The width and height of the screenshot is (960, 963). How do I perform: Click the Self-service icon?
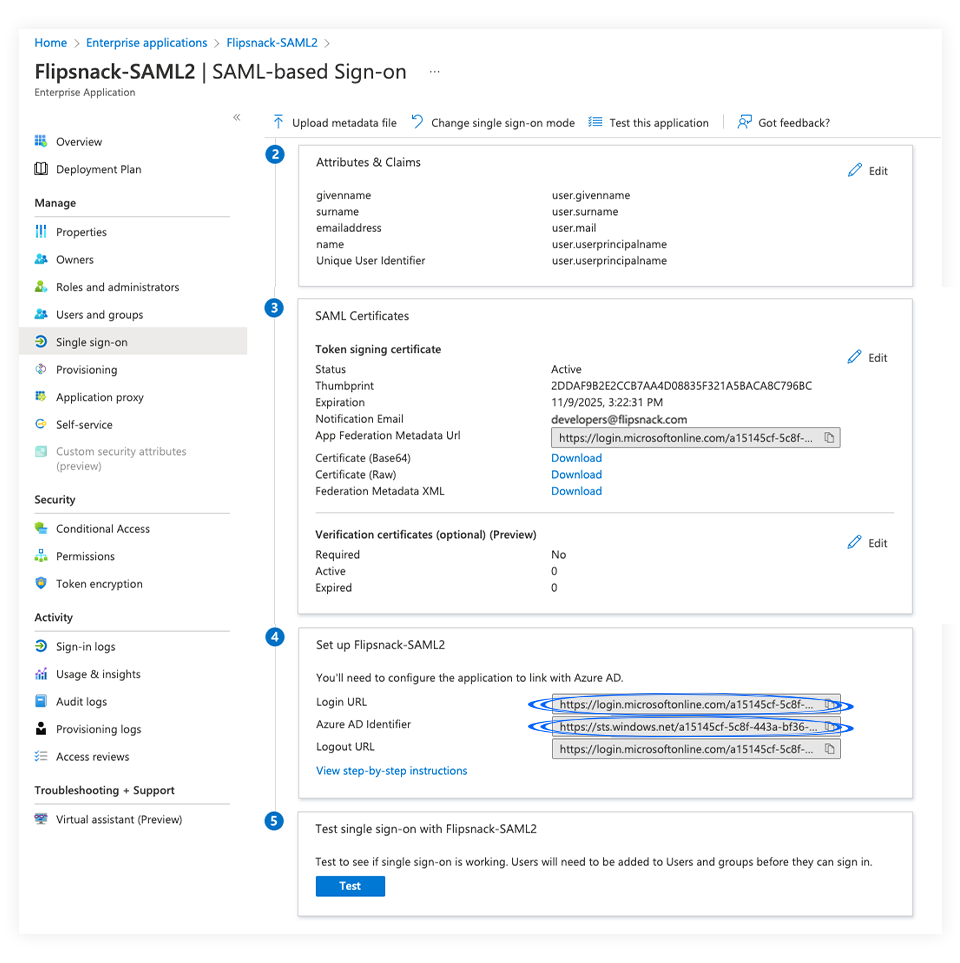[x=41, y=424]
